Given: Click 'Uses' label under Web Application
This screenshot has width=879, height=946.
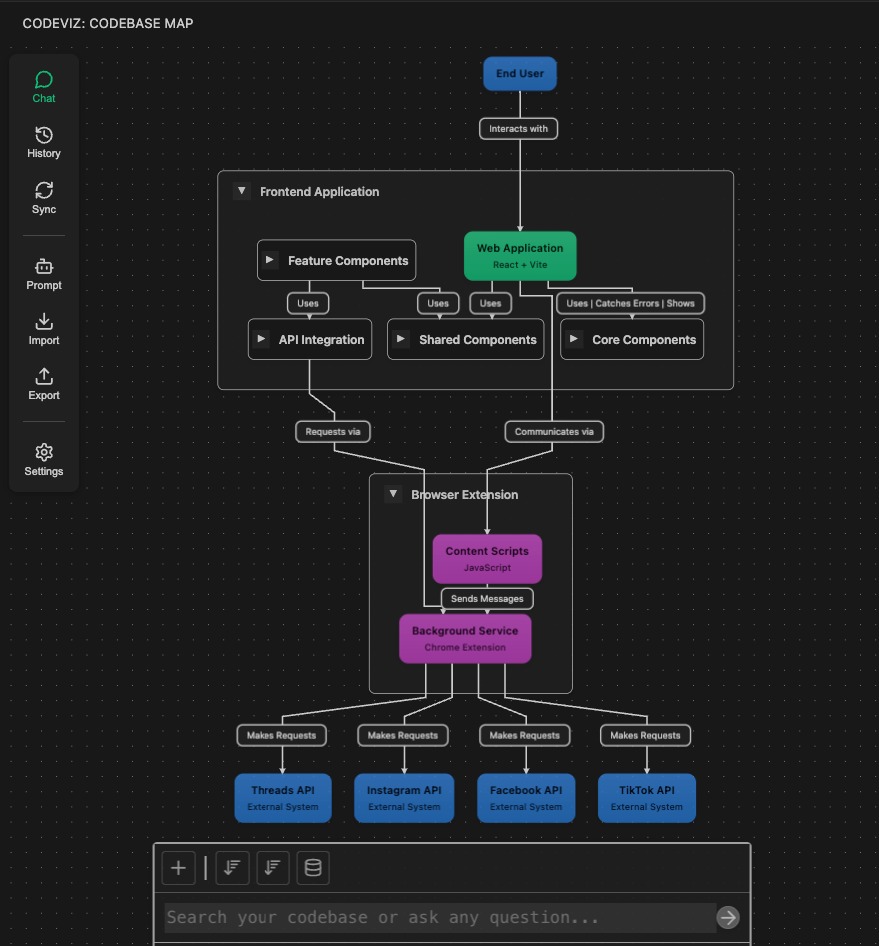Looking at the screenshot, I should click(490, 303).
